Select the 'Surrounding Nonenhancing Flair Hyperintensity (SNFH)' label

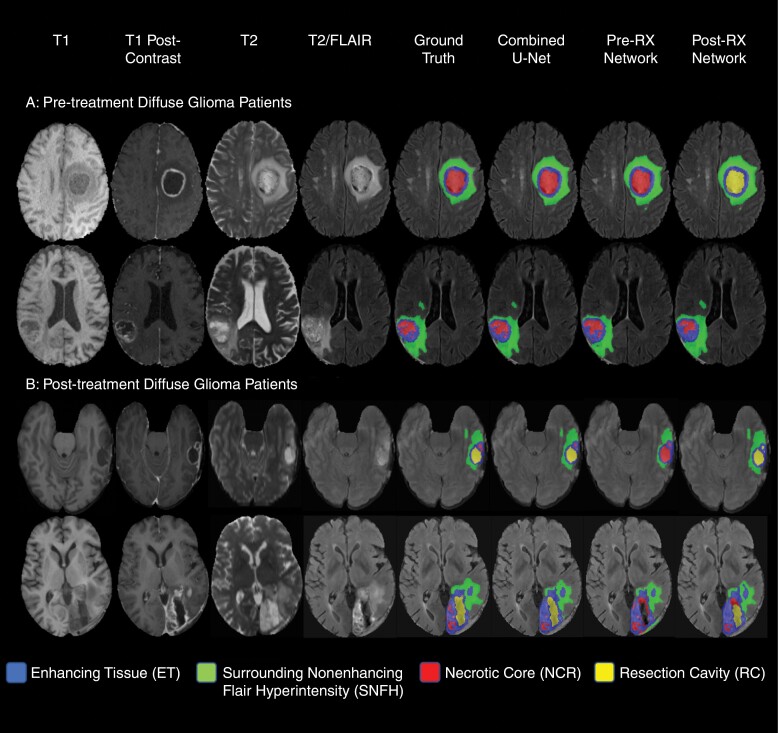coord(313,682)
